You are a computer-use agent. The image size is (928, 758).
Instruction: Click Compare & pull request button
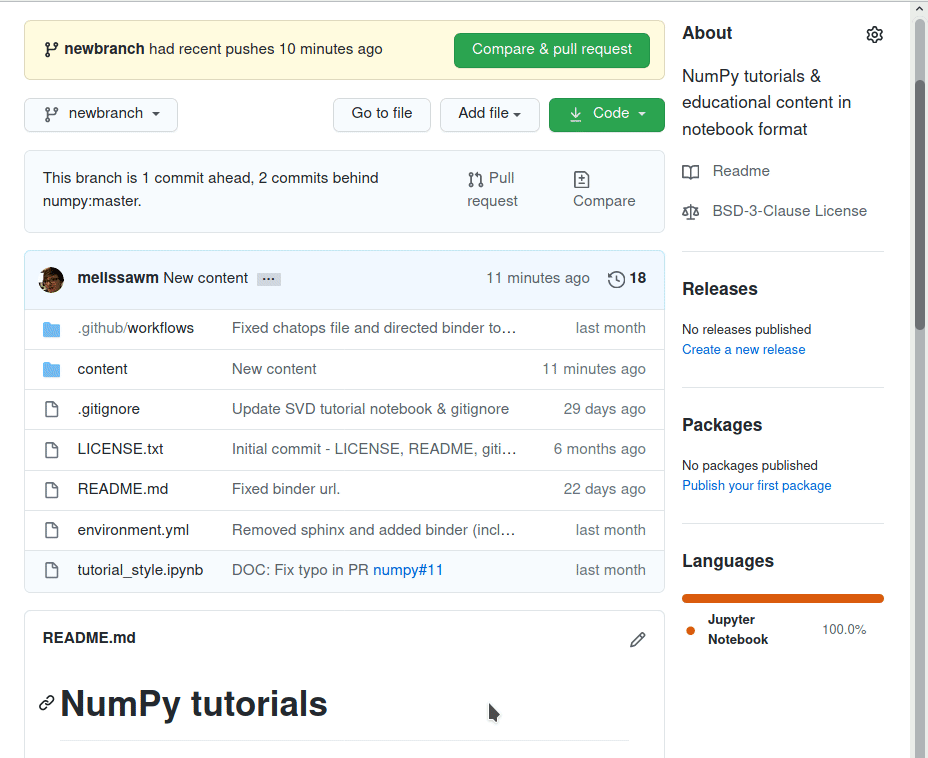(x=552, y=50)
